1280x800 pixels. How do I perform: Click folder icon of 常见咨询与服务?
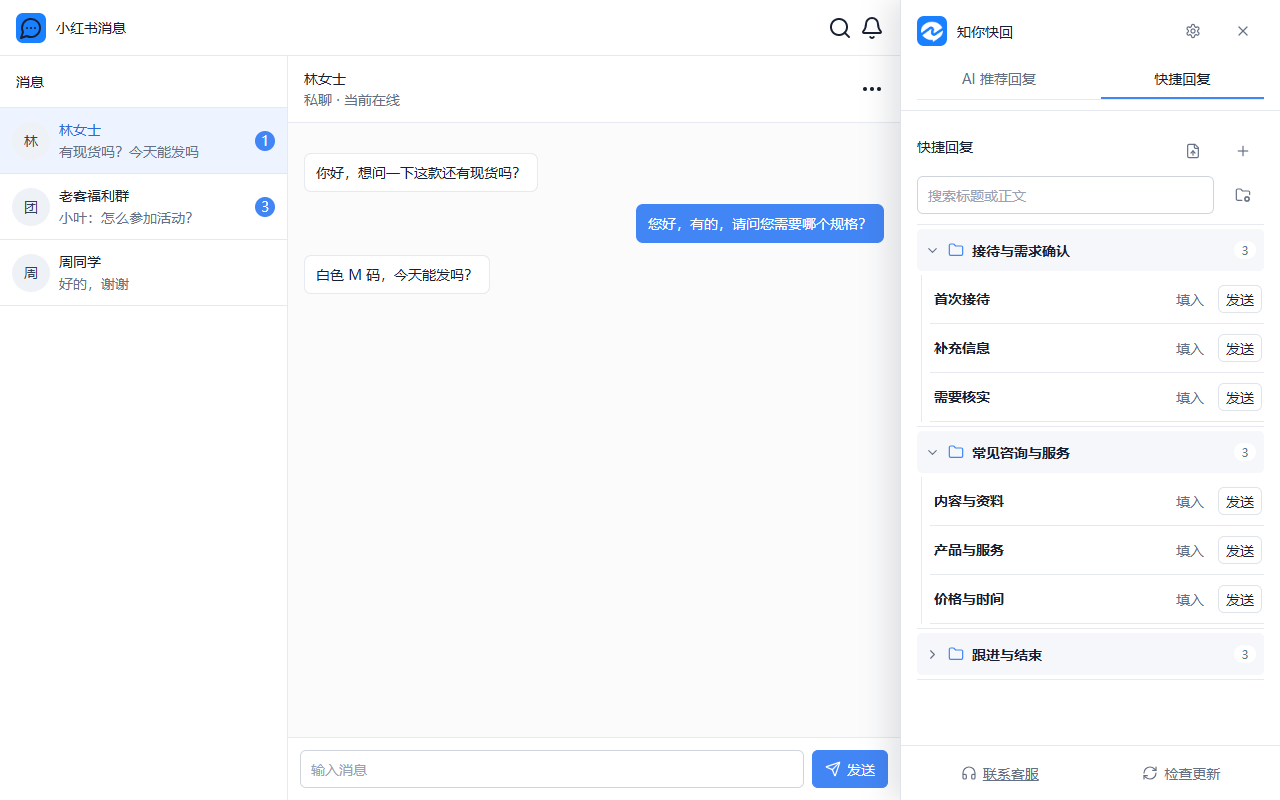(x=956, y=452)
